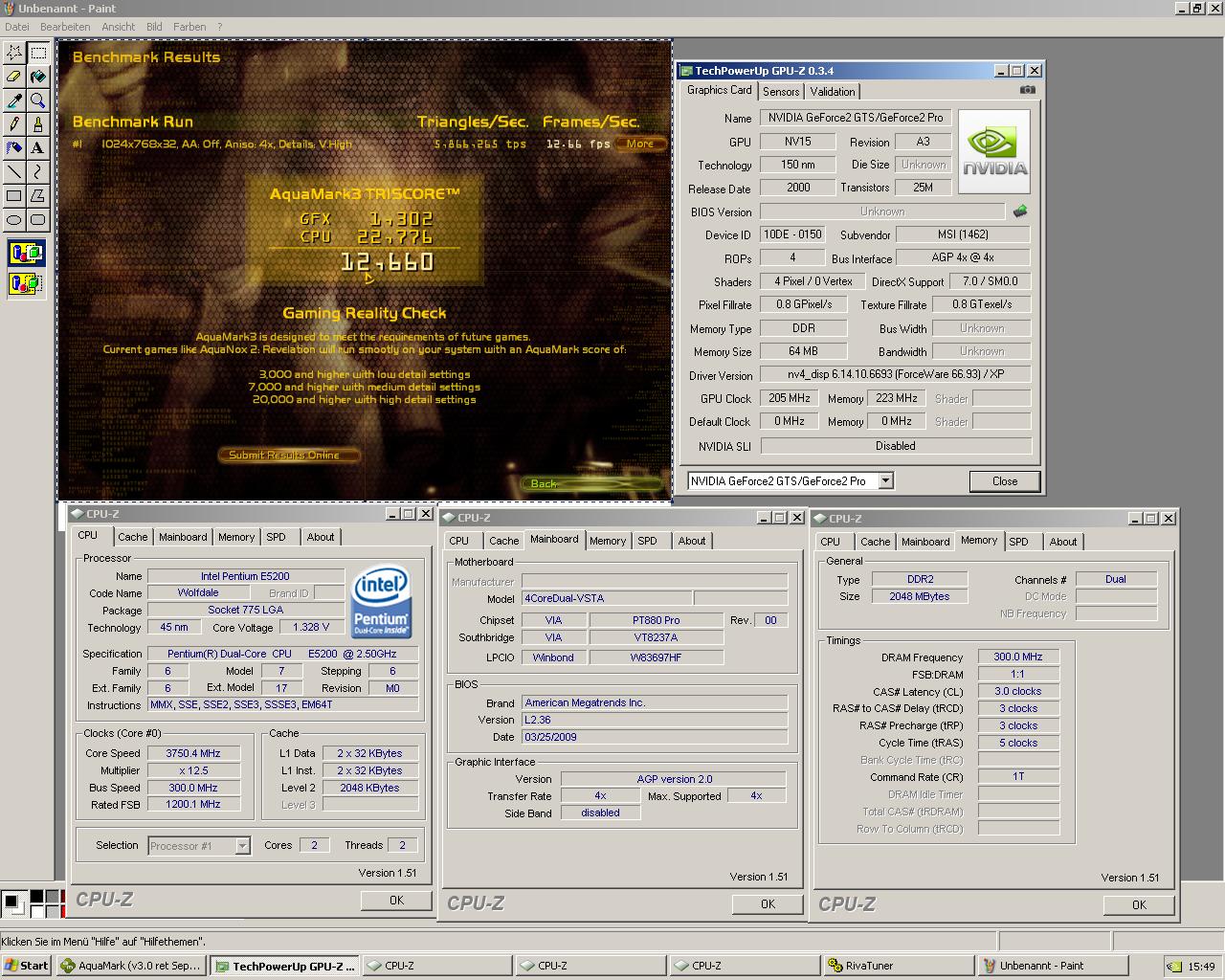Click OK in the CPU-Z processor window
The width and height of the screenshot is (1225, 980).
396,900
